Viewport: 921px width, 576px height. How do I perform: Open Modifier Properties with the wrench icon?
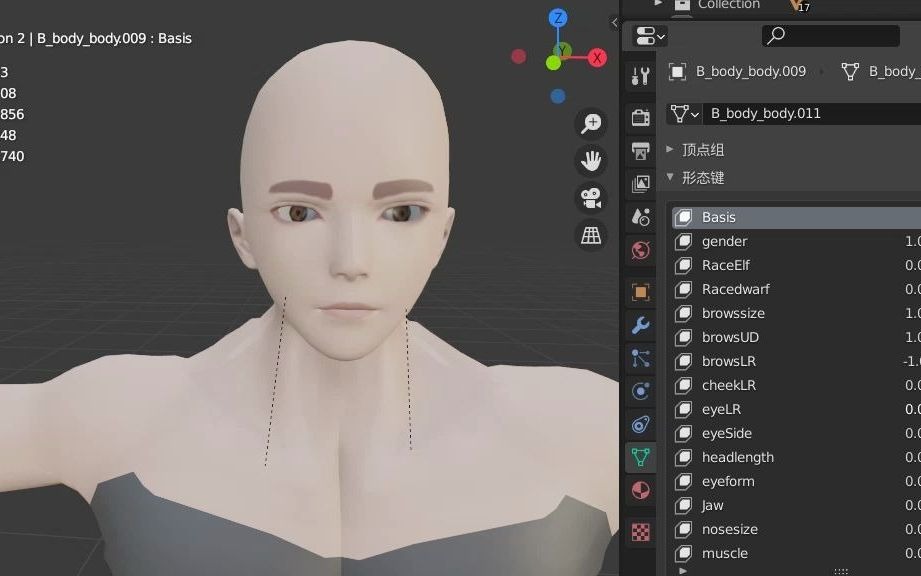coord(640,325)
